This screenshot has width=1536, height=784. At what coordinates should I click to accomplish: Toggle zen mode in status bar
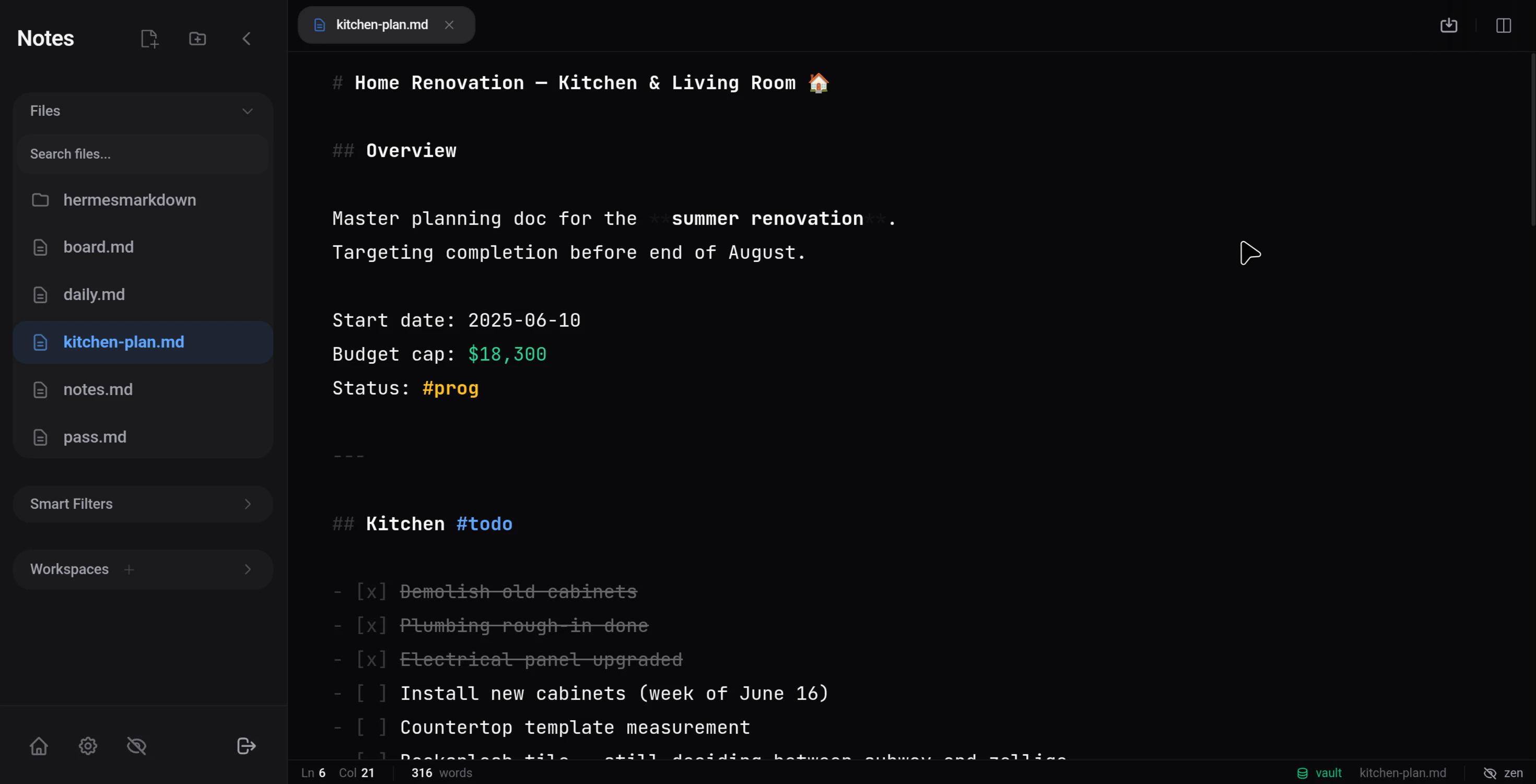(1503, 773)
